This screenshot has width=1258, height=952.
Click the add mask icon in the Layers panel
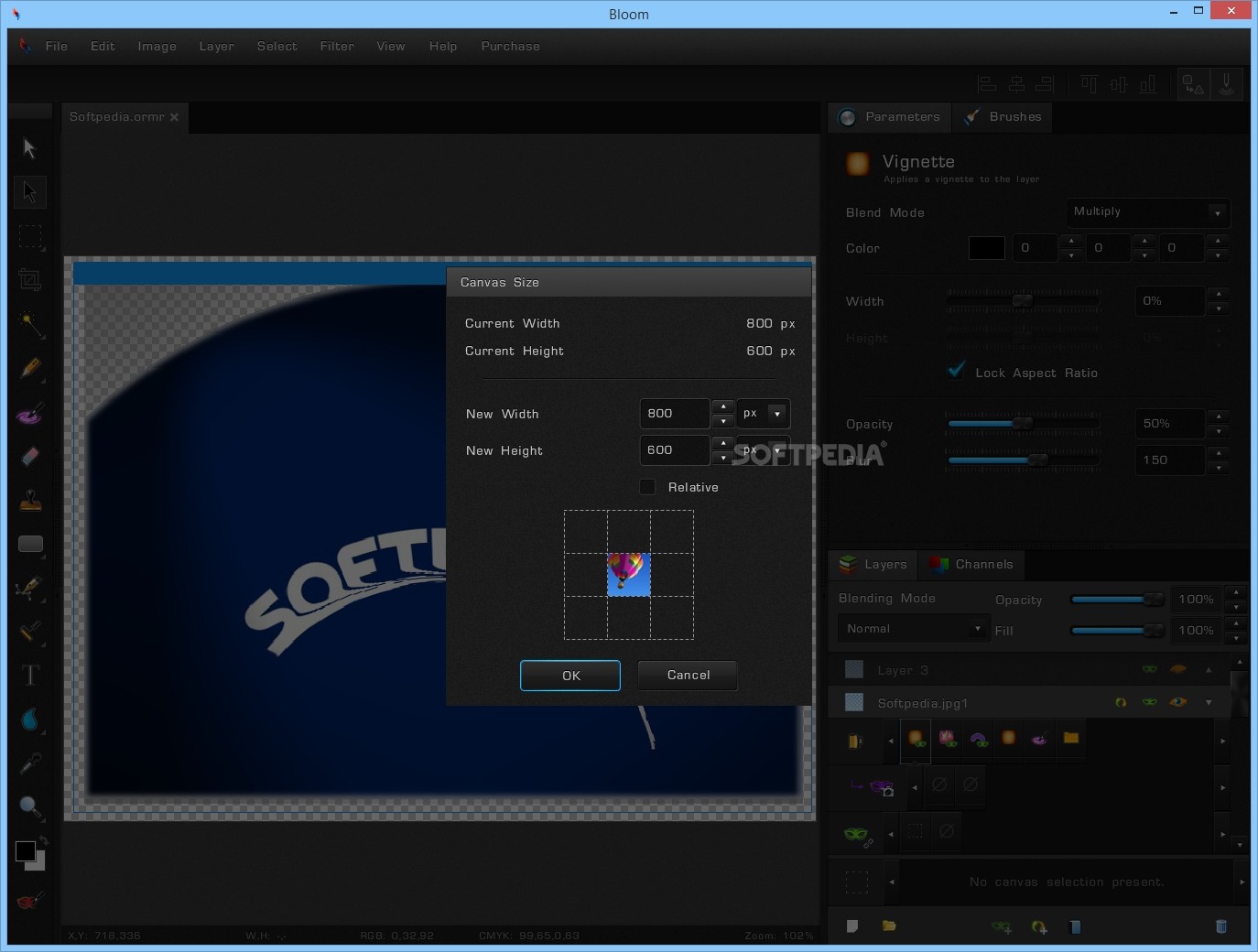click(1002, 927)
